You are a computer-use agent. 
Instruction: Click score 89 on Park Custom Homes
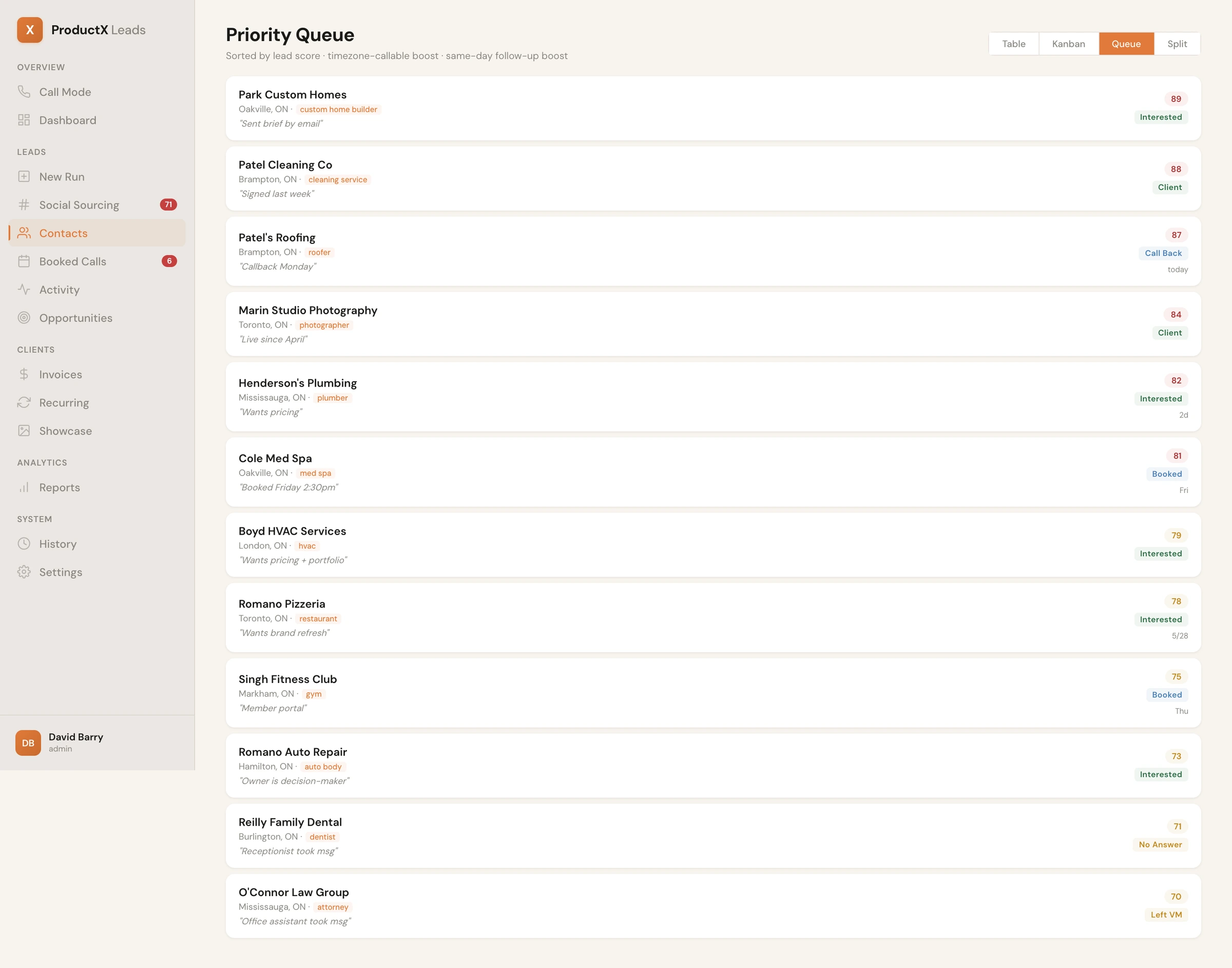tap(1176, 99)
